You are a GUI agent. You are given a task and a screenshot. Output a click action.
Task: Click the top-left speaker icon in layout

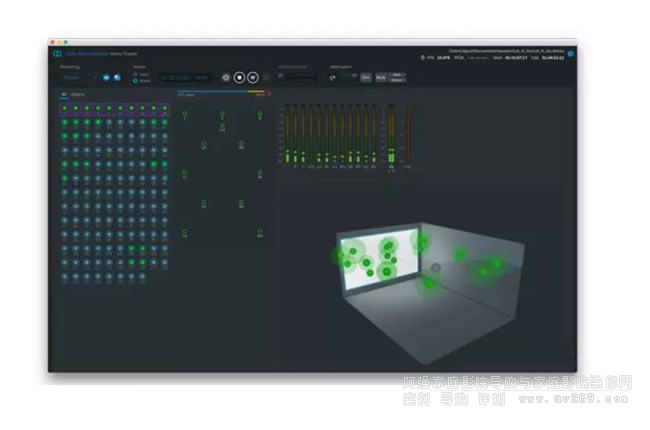[184, 112]
